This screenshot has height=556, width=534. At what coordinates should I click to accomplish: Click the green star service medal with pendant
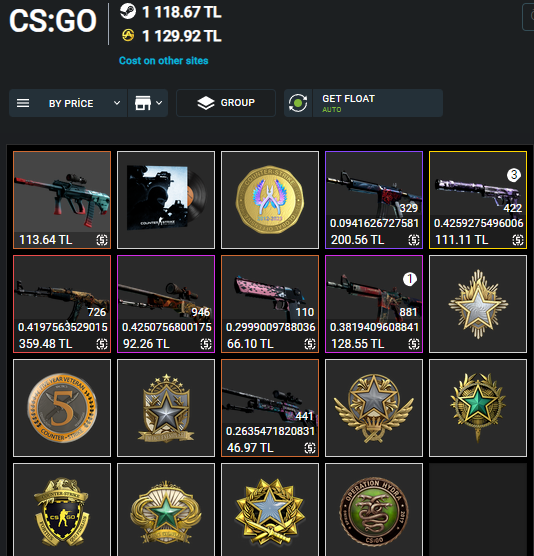click(x=478, y=408)
